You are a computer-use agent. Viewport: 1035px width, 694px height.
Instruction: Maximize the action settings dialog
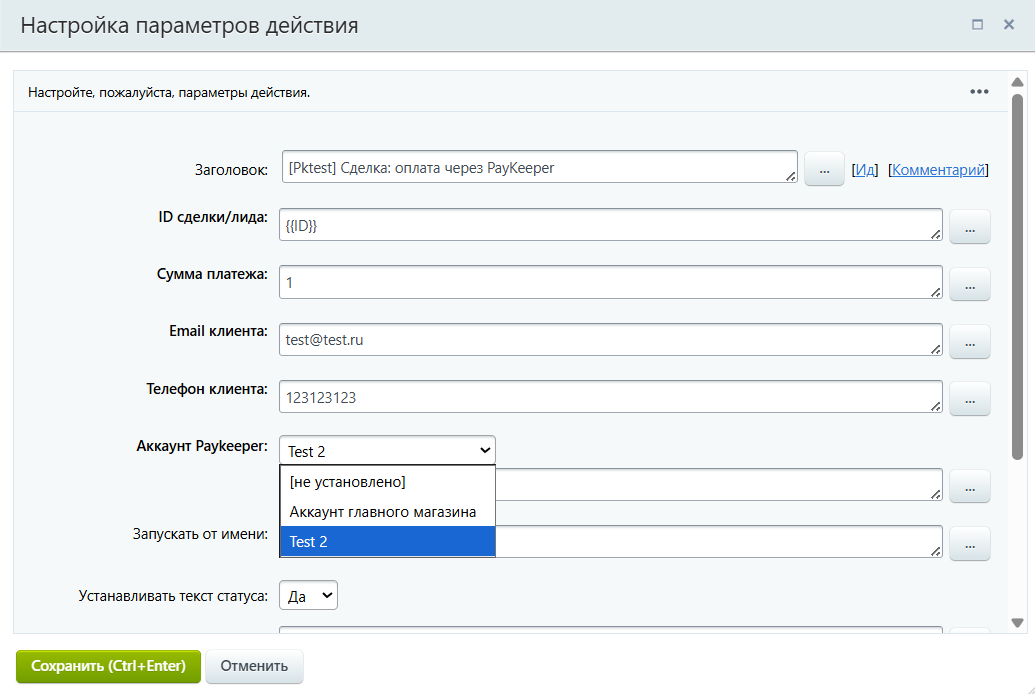point(978,25)
